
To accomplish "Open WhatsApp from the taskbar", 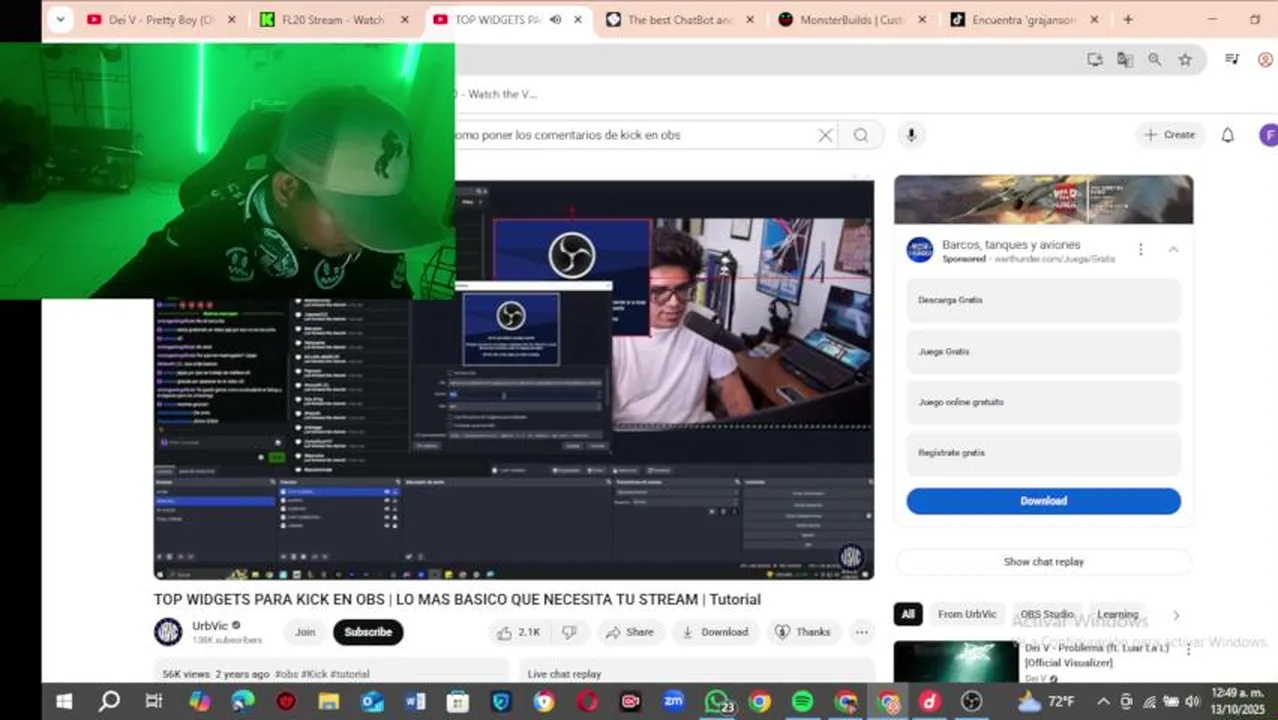I will pyautogui.click(x=717, y=702).
